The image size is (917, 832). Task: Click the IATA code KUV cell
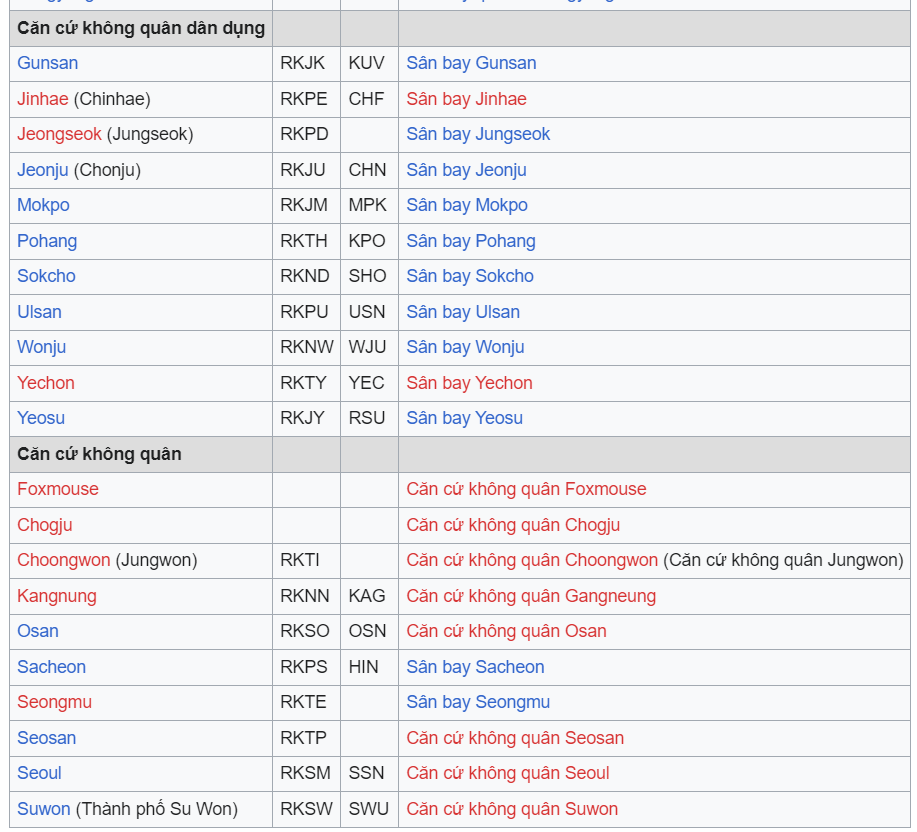point(370,64)
